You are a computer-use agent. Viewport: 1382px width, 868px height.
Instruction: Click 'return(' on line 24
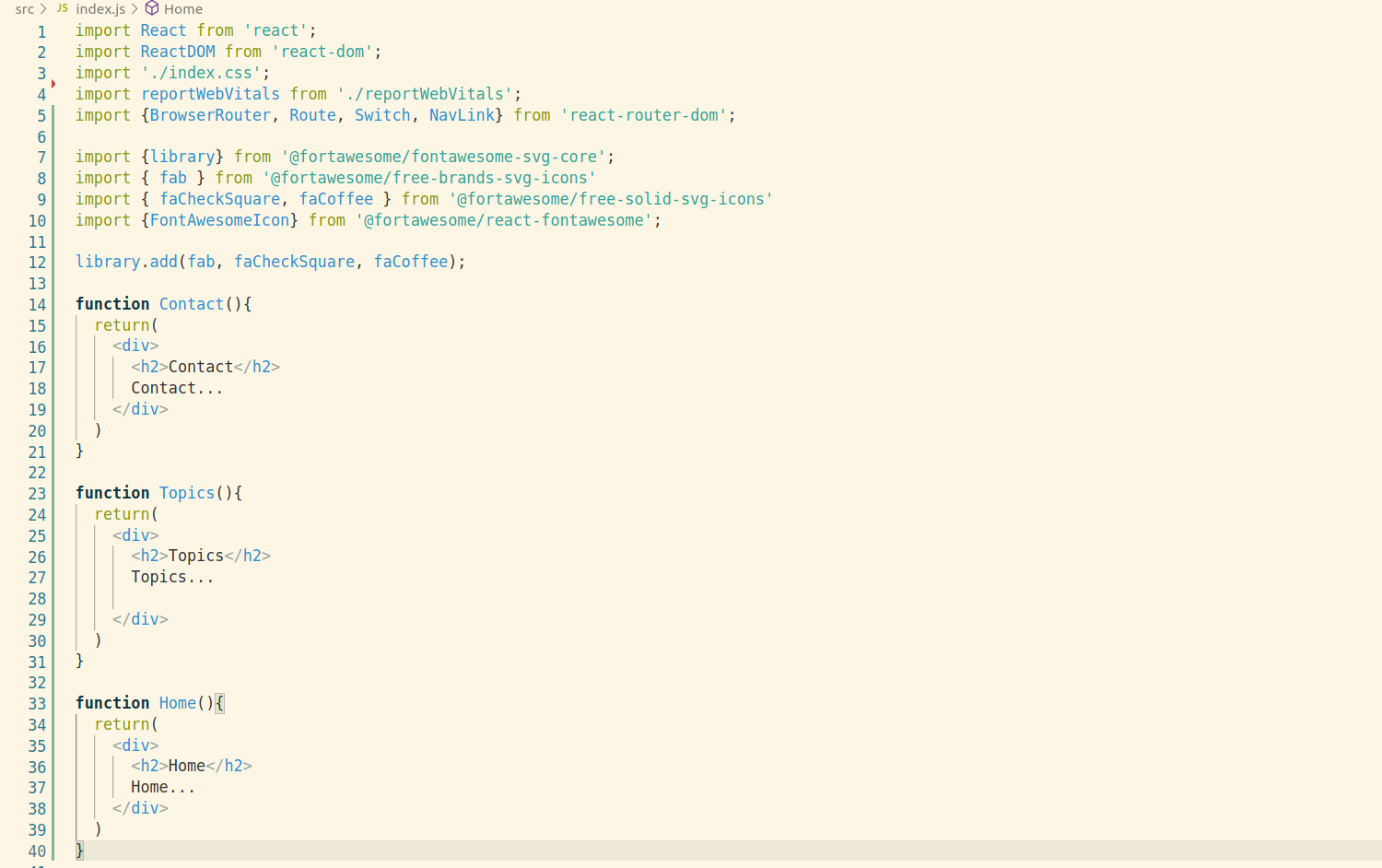[x=126, y=514]
